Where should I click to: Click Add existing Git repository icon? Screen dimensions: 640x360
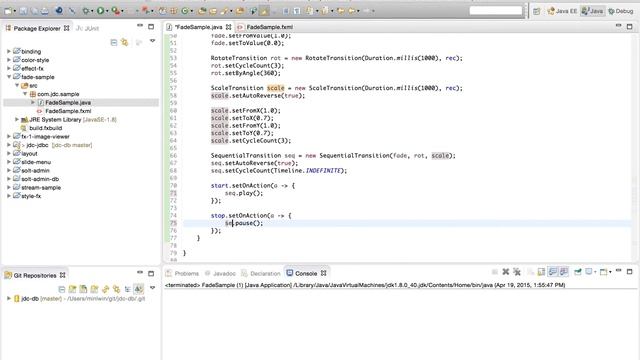pyautogui.click(x=73, y=289)
